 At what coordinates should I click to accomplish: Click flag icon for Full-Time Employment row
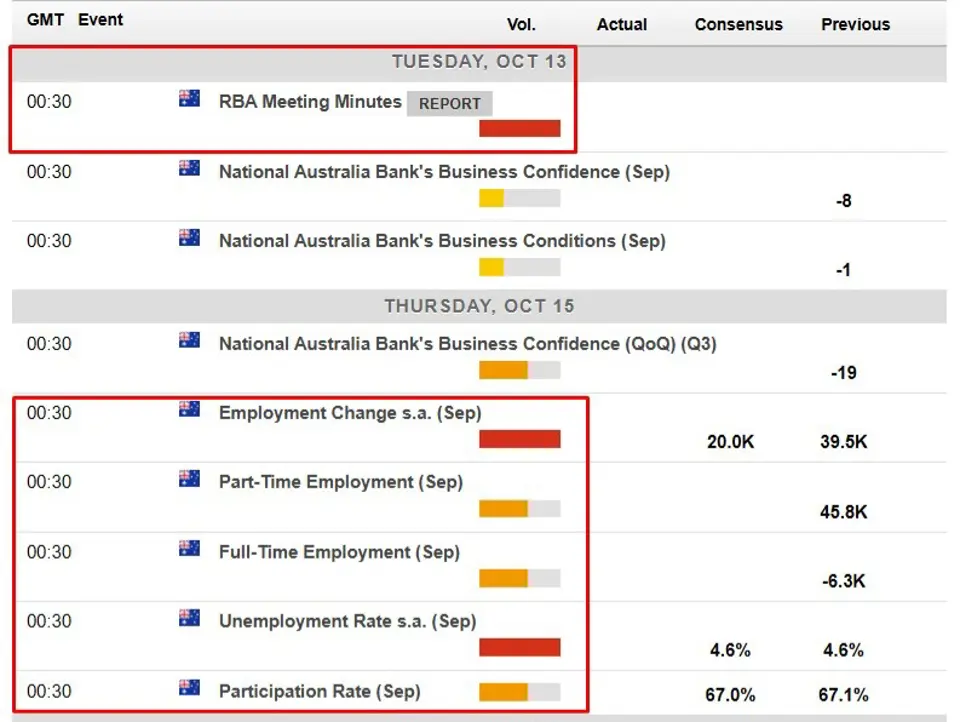(189, 548)
